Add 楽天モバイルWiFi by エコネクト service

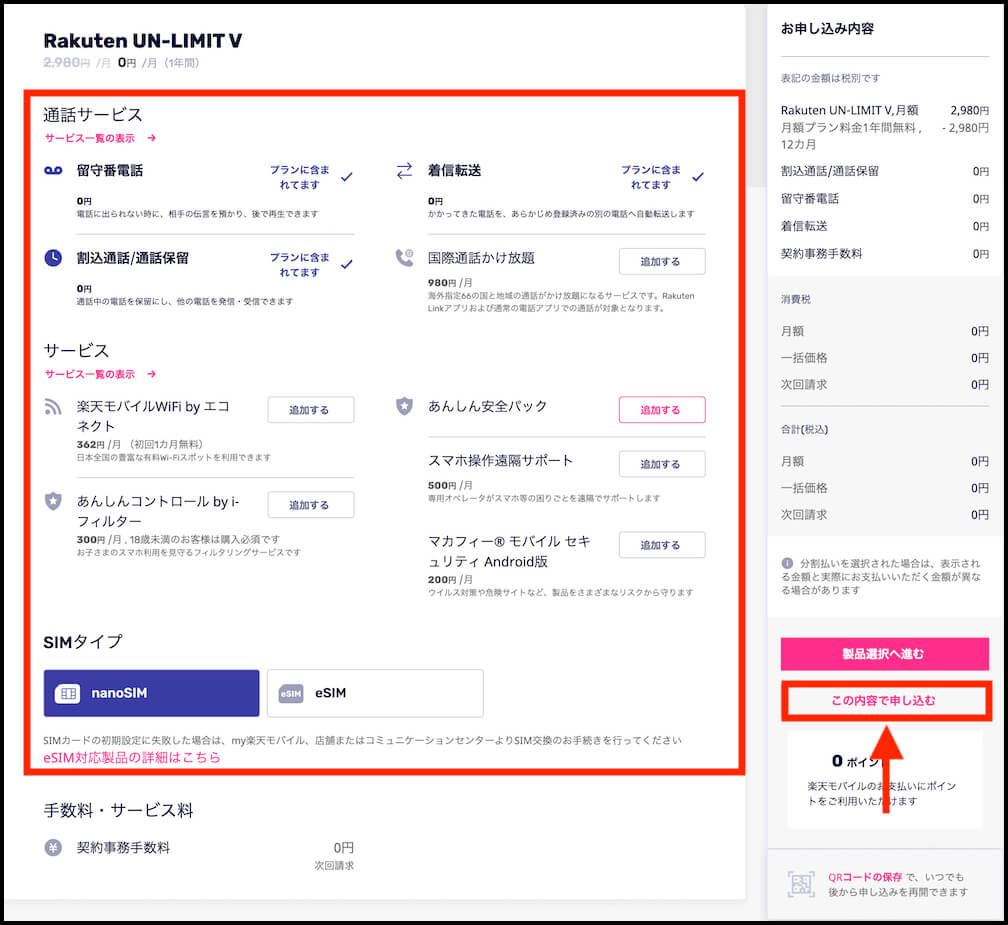pos(311,409)
